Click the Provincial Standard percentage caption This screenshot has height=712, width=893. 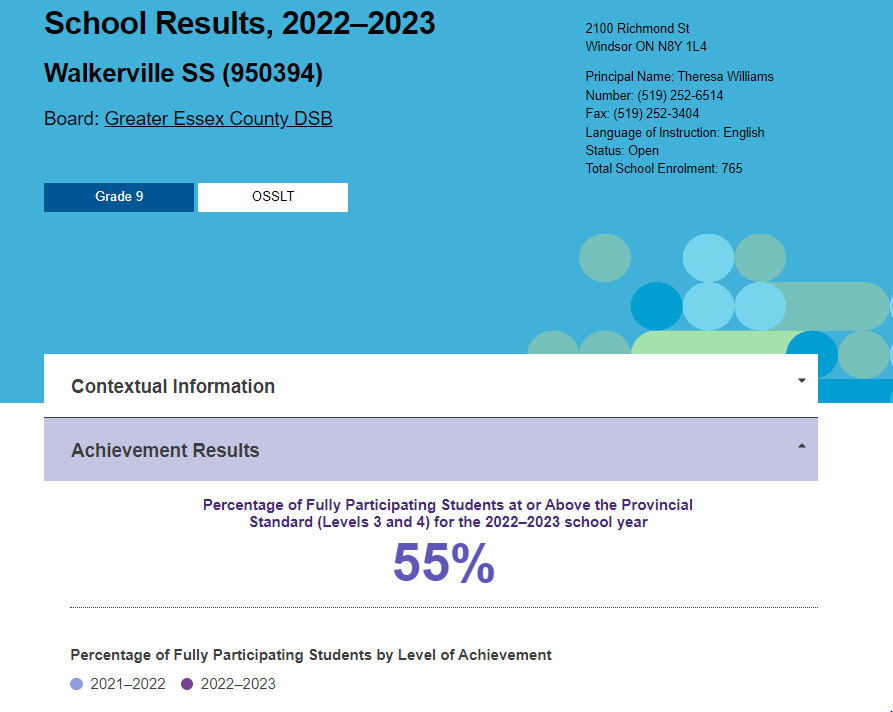pyautogui.click(x=448, y=513)
